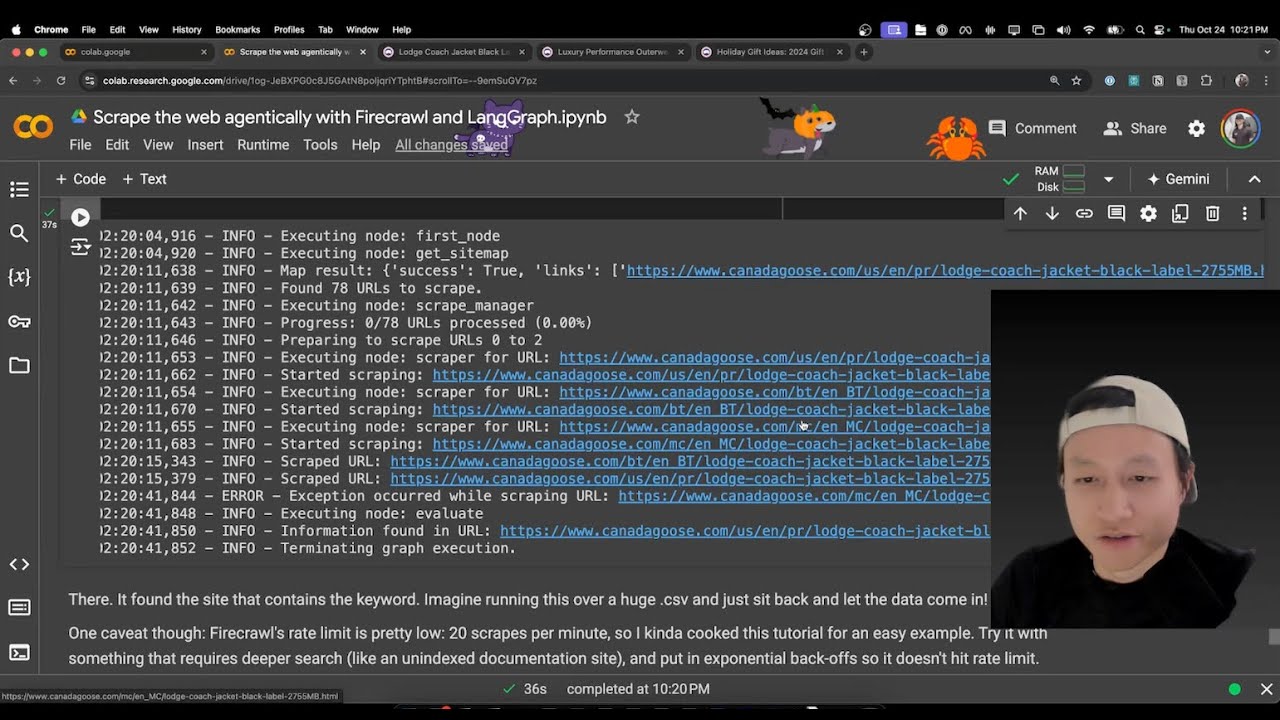Click the Colab CO logo
This screenshot has height=720, width=1280.
(x=33, y=128)
